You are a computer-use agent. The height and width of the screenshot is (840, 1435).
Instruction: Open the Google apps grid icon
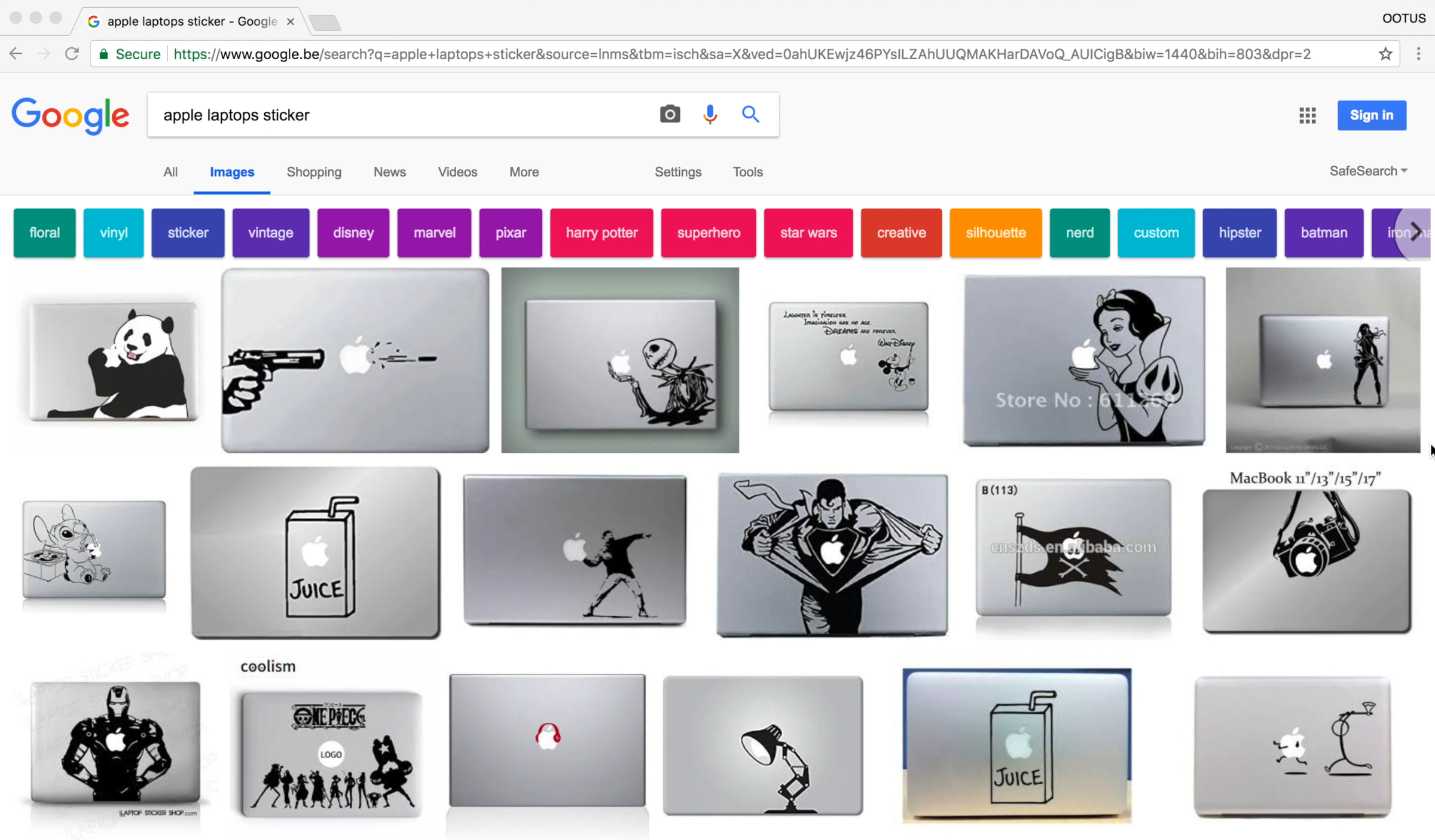[1307, 115]
